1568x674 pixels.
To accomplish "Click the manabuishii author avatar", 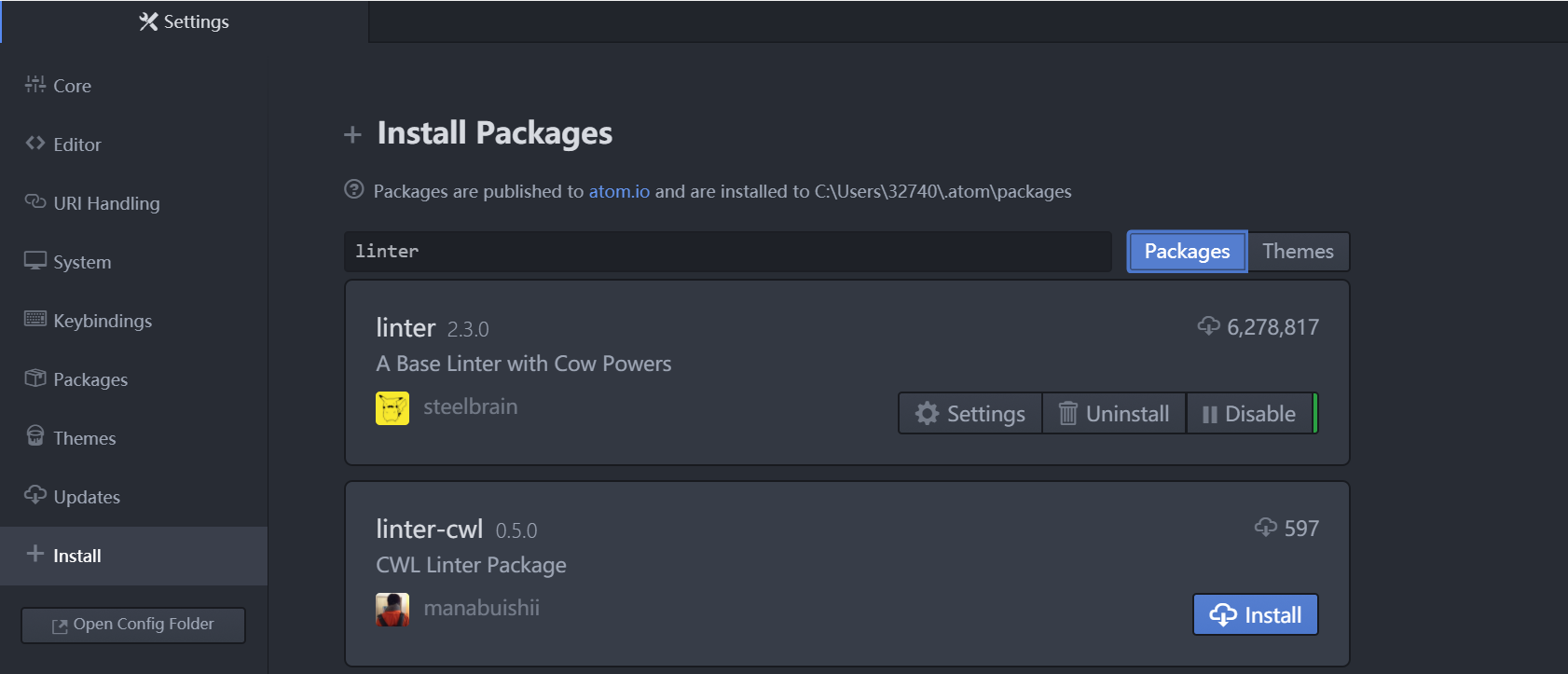I will [x=392, y=610].
